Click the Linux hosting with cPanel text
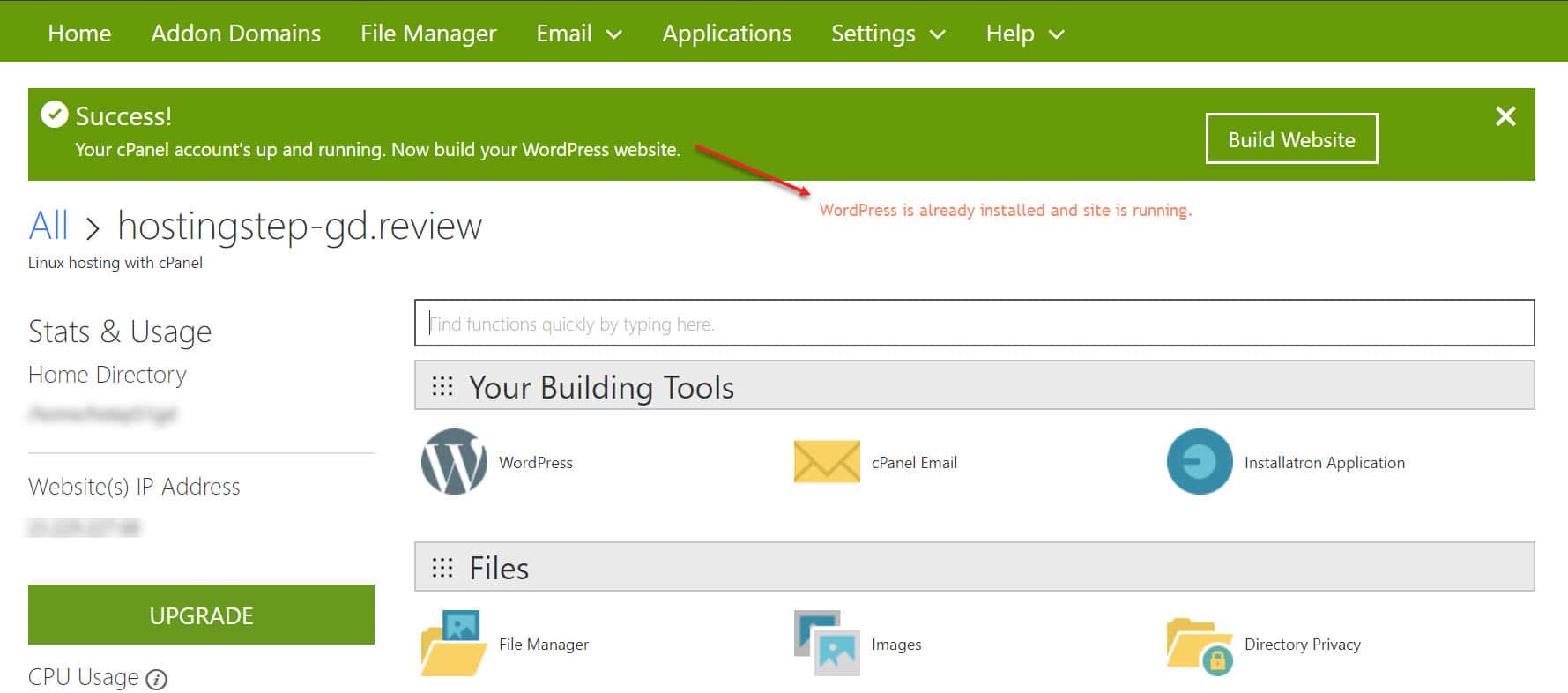Screen dimensions: 1568x693 [115, 263]
